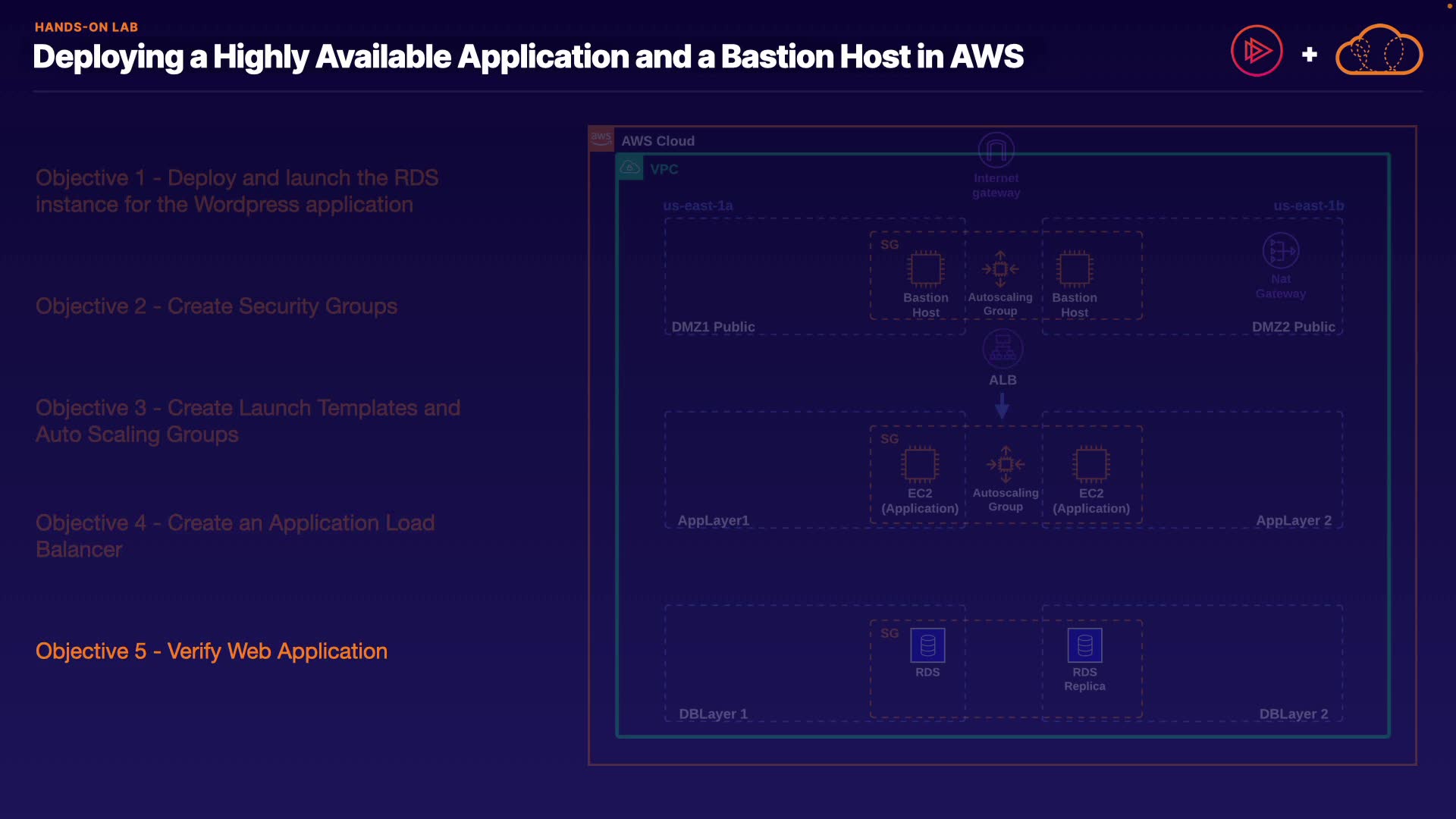Click the A Cloud Guru cloud logo

(1379, 51)
